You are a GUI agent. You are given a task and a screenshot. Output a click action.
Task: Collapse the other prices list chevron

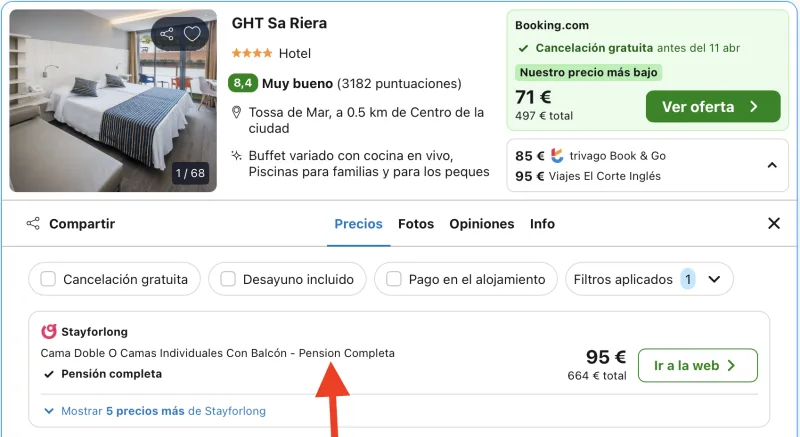pyautogui.click(x=772, y=165)
